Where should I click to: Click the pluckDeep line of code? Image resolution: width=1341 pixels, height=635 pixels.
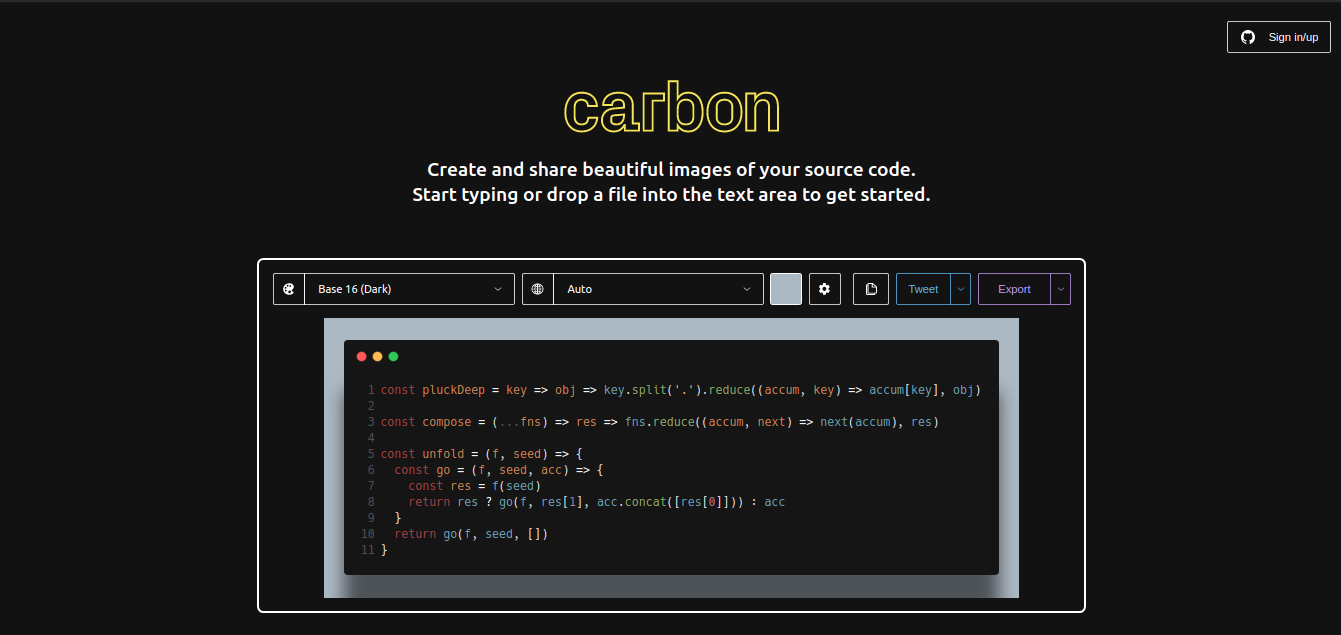[x=600, y=389]
